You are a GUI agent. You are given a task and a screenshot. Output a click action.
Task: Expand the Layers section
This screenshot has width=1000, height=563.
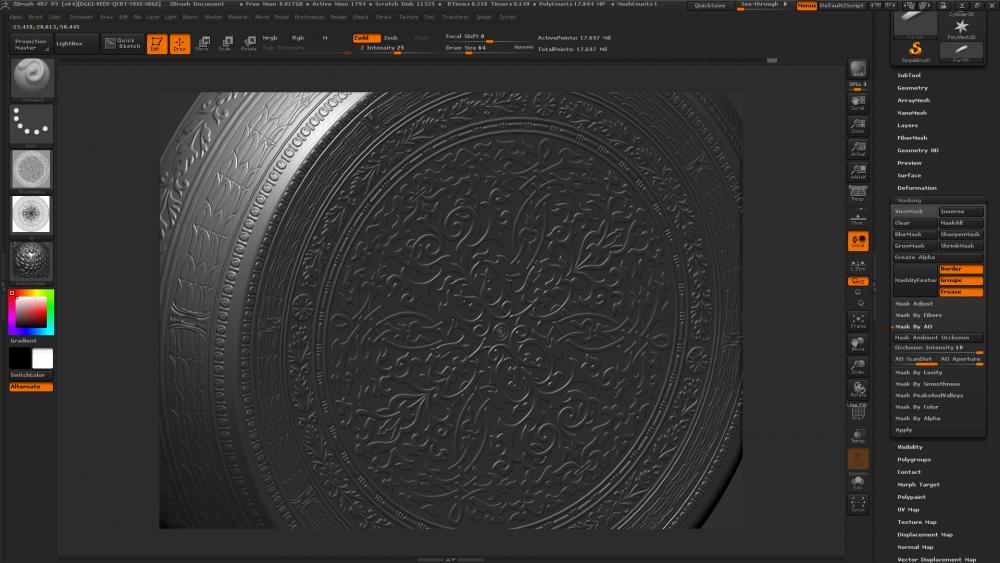[x=908, y=126]
